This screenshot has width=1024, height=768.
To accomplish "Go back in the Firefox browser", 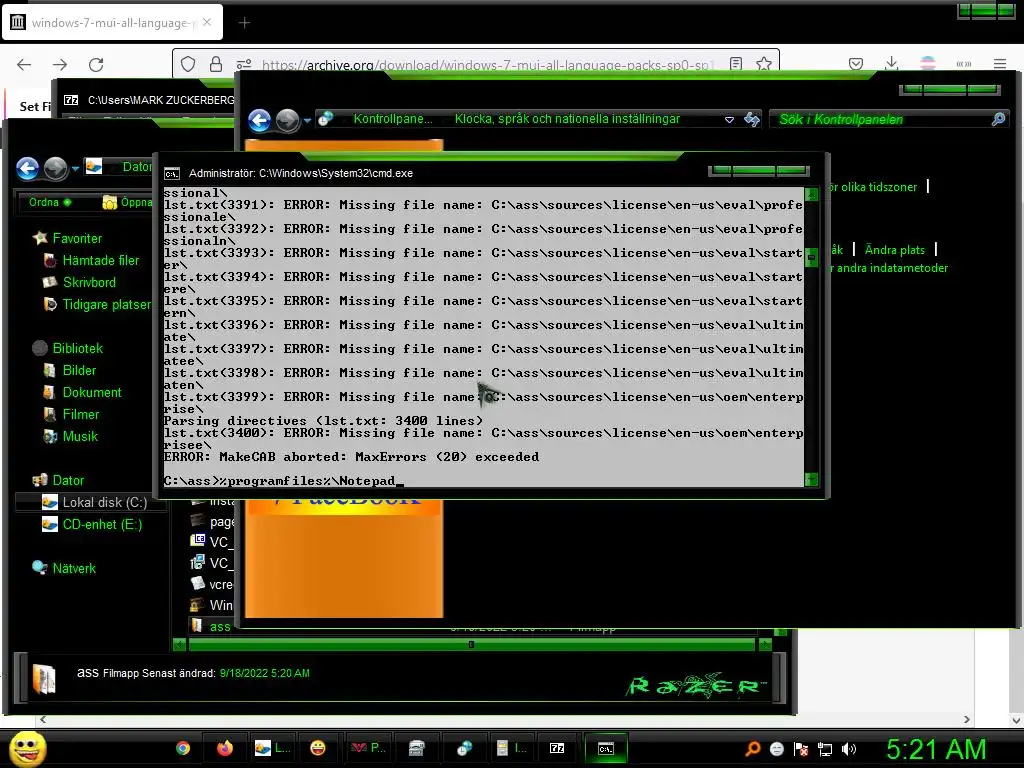I will [24, 64].
